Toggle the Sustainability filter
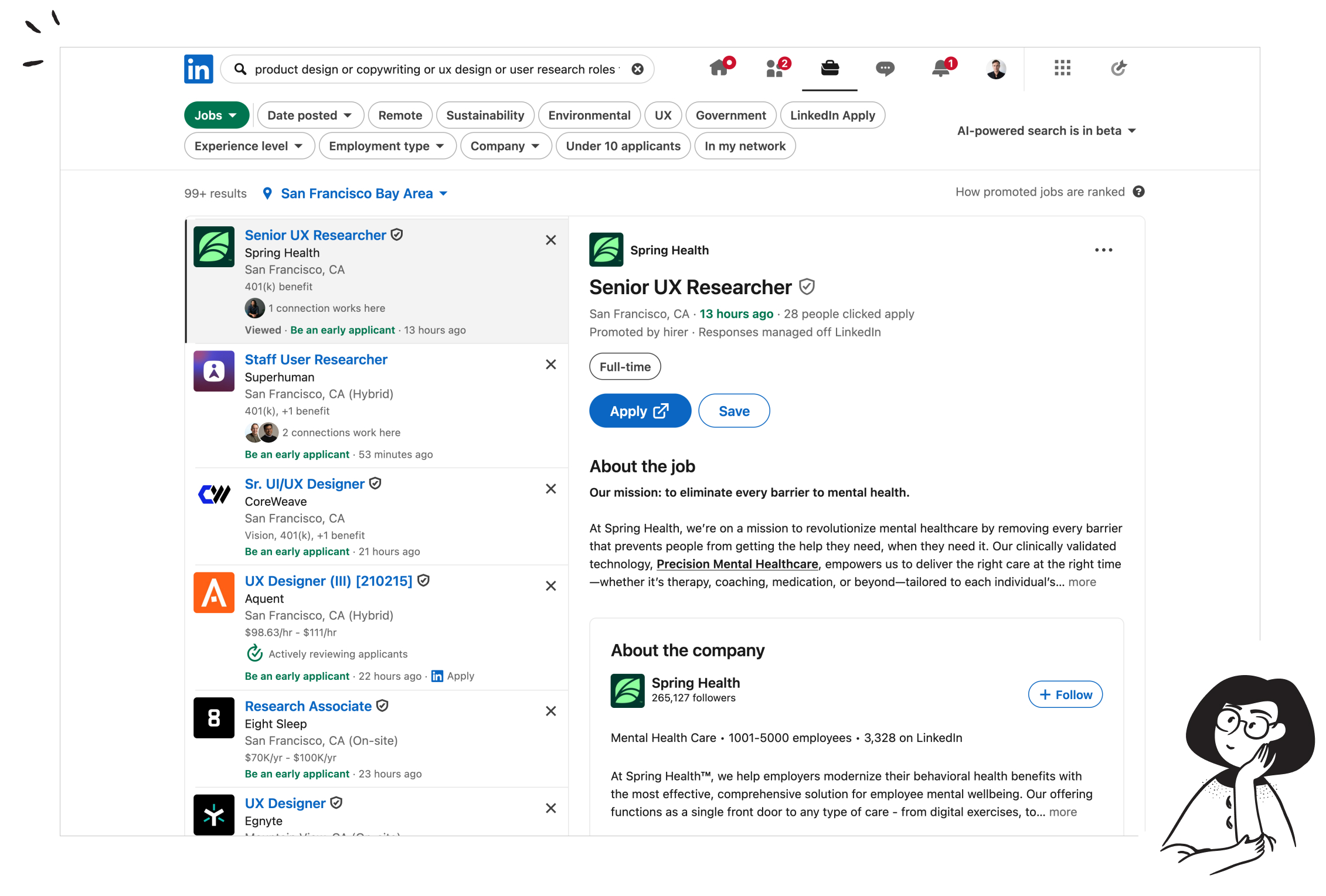 [x=485, y=115]
